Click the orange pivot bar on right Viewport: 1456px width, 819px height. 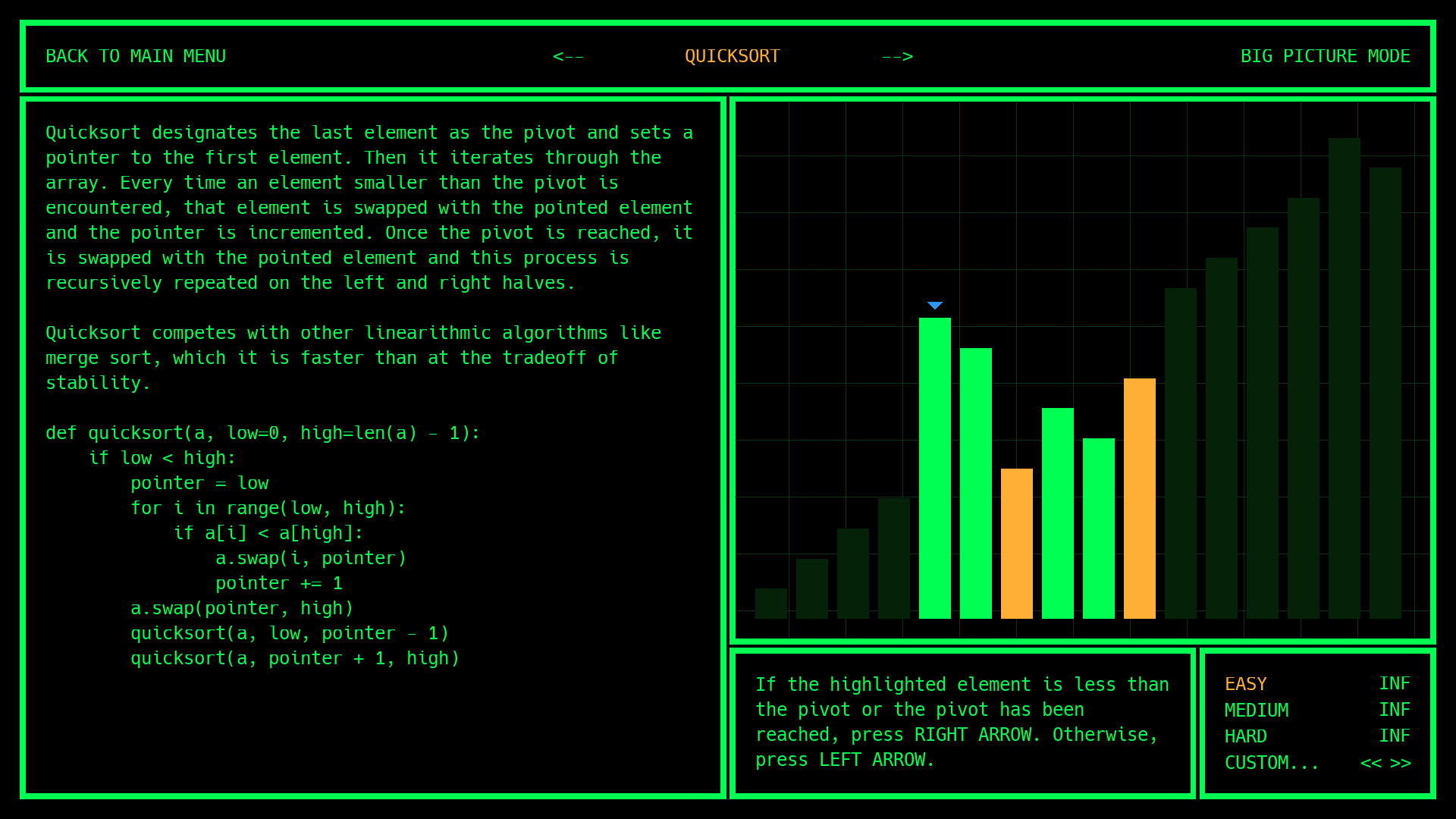[1139, 498]
